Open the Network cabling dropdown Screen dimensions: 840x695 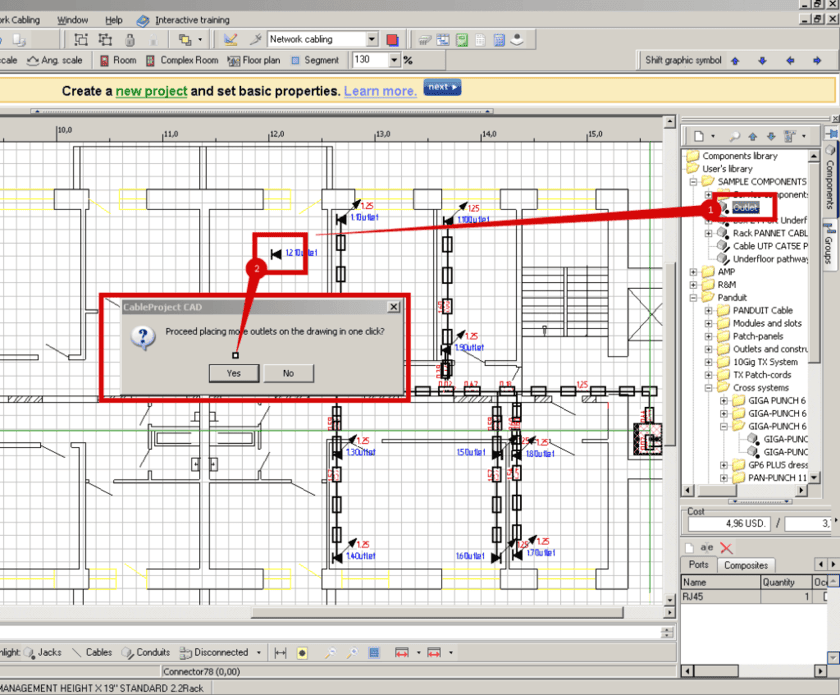coord(372,40)
